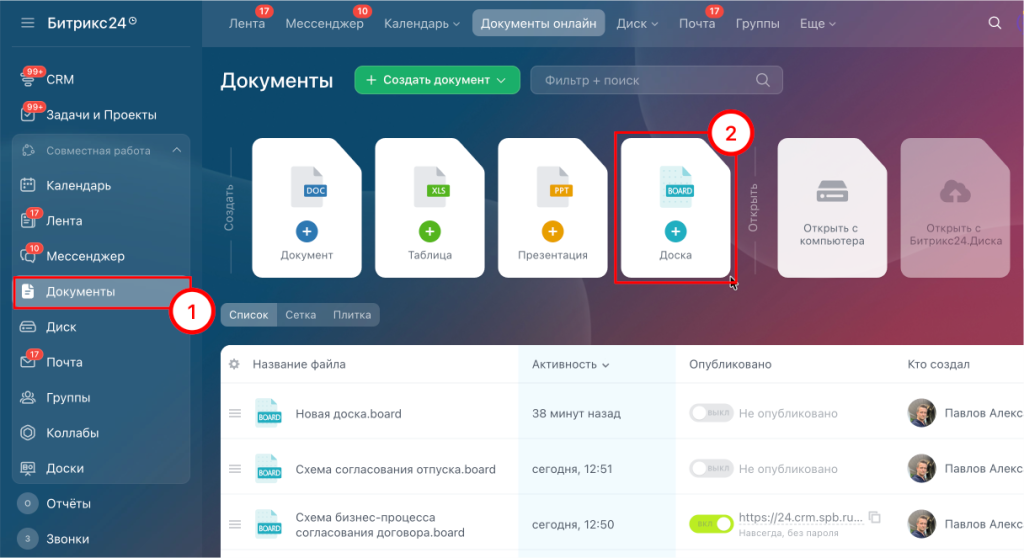Toggle publishing for Схема согласования отпуска.board
1024x558 pixels.
coord(711,469)
